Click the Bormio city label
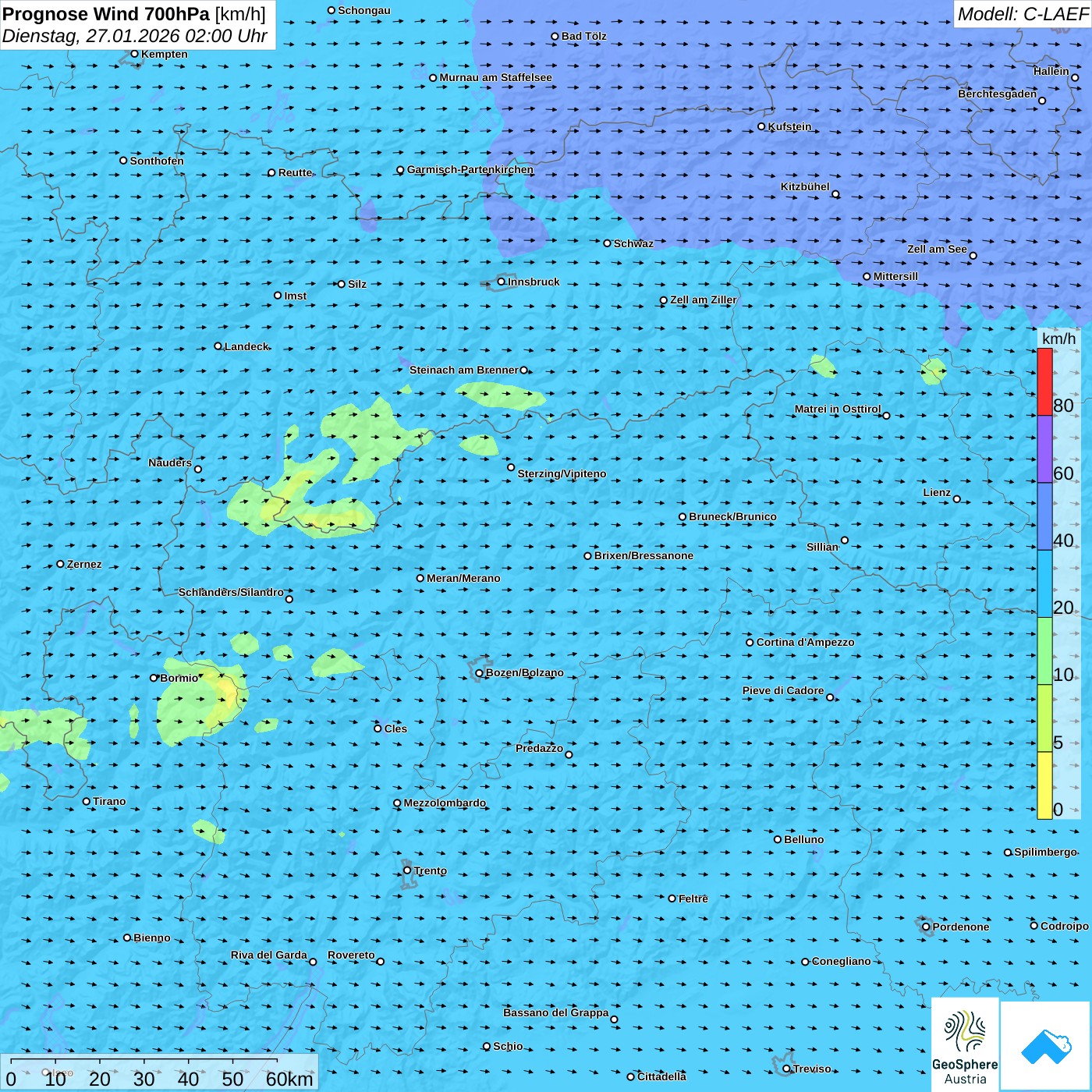The width and height of the screenshot is (1092, 1092). coord(179,678)
